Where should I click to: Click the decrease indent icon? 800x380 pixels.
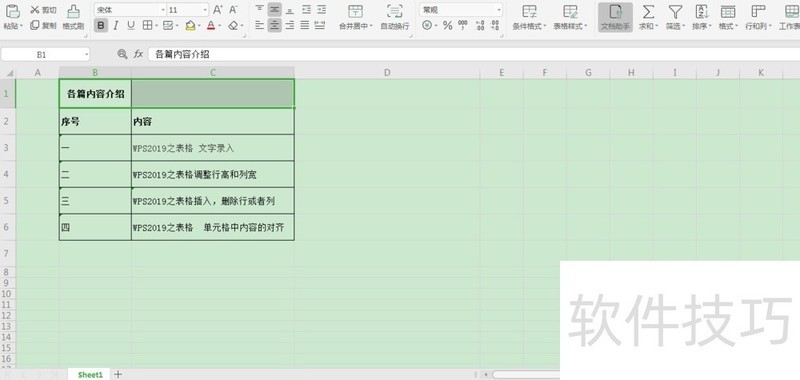pyautogui.click(x=306, y=10)
